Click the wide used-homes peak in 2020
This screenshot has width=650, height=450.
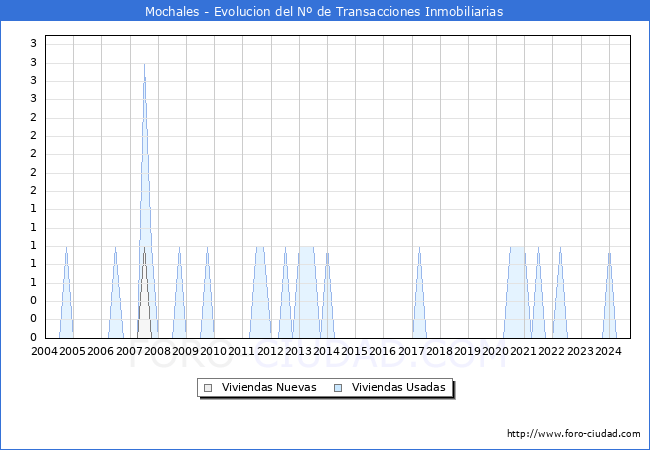[517, 294]
